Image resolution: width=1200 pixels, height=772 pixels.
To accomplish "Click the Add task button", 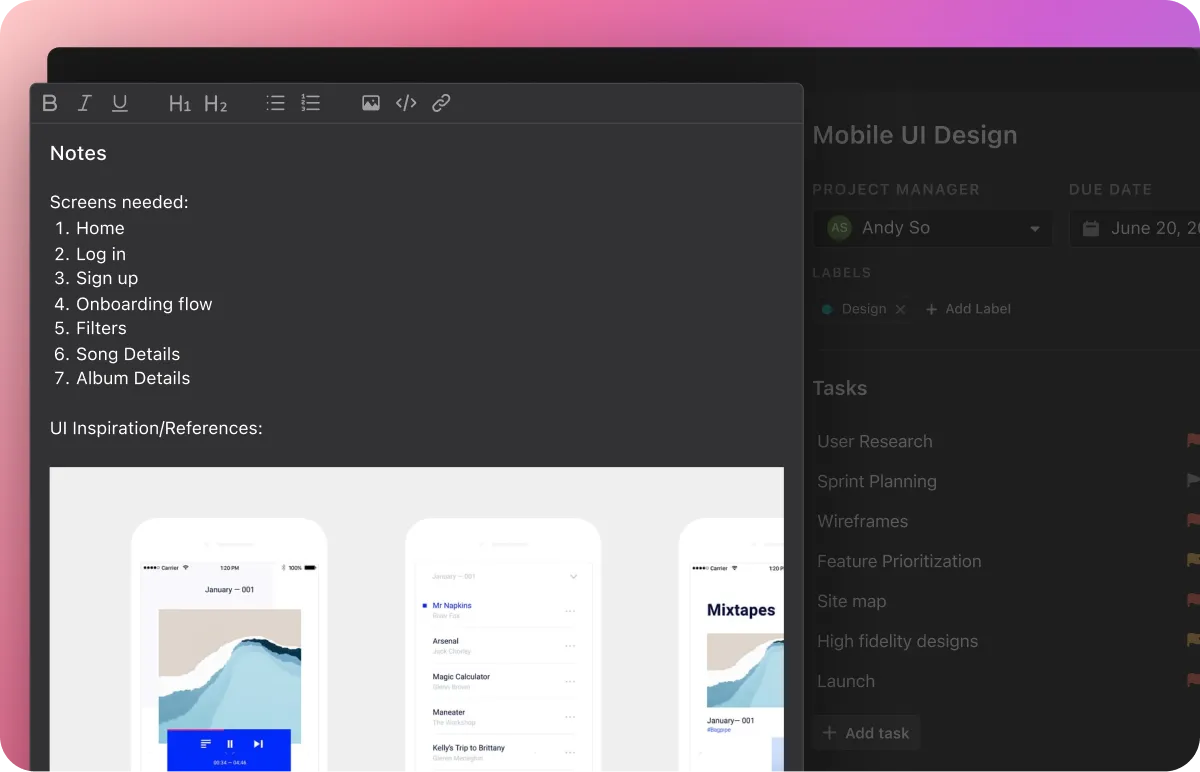I will [x=866, y=733].
